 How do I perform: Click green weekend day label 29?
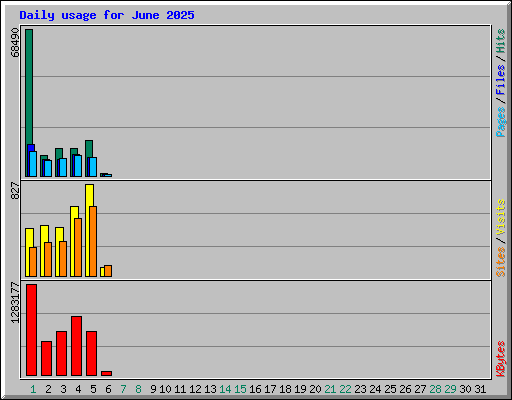click(450, 389)
